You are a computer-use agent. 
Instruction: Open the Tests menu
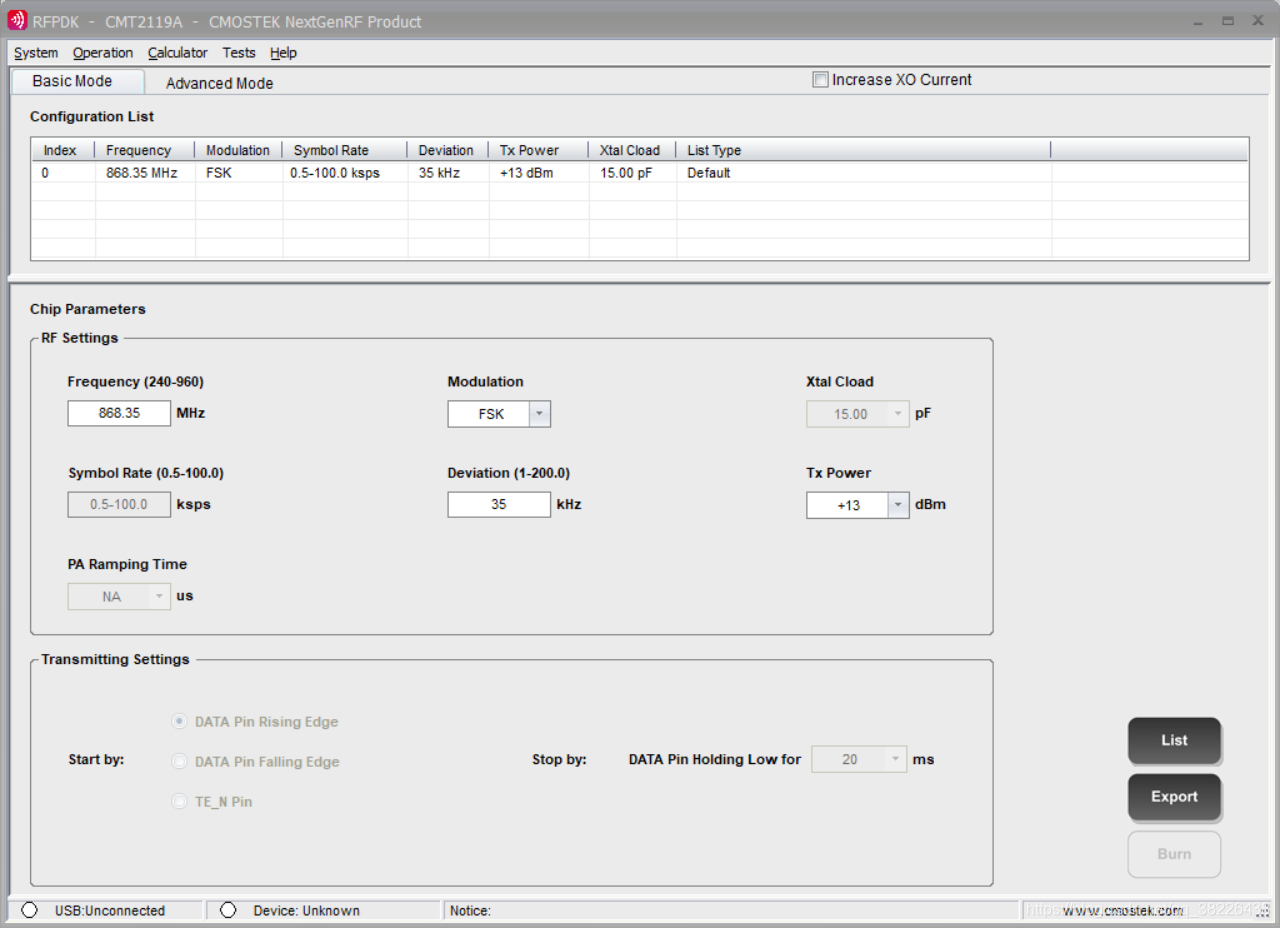tap(239, 53)
